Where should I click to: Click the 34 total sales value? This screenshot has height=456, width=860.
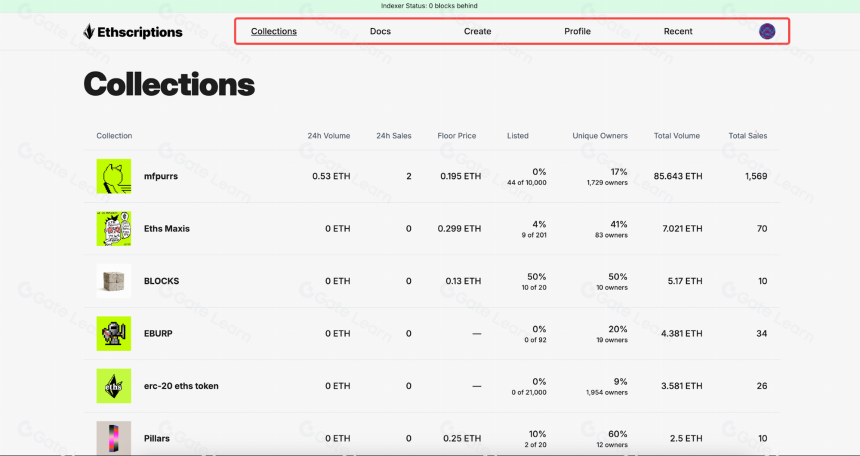pyautogui.click(x=761, y=333)
